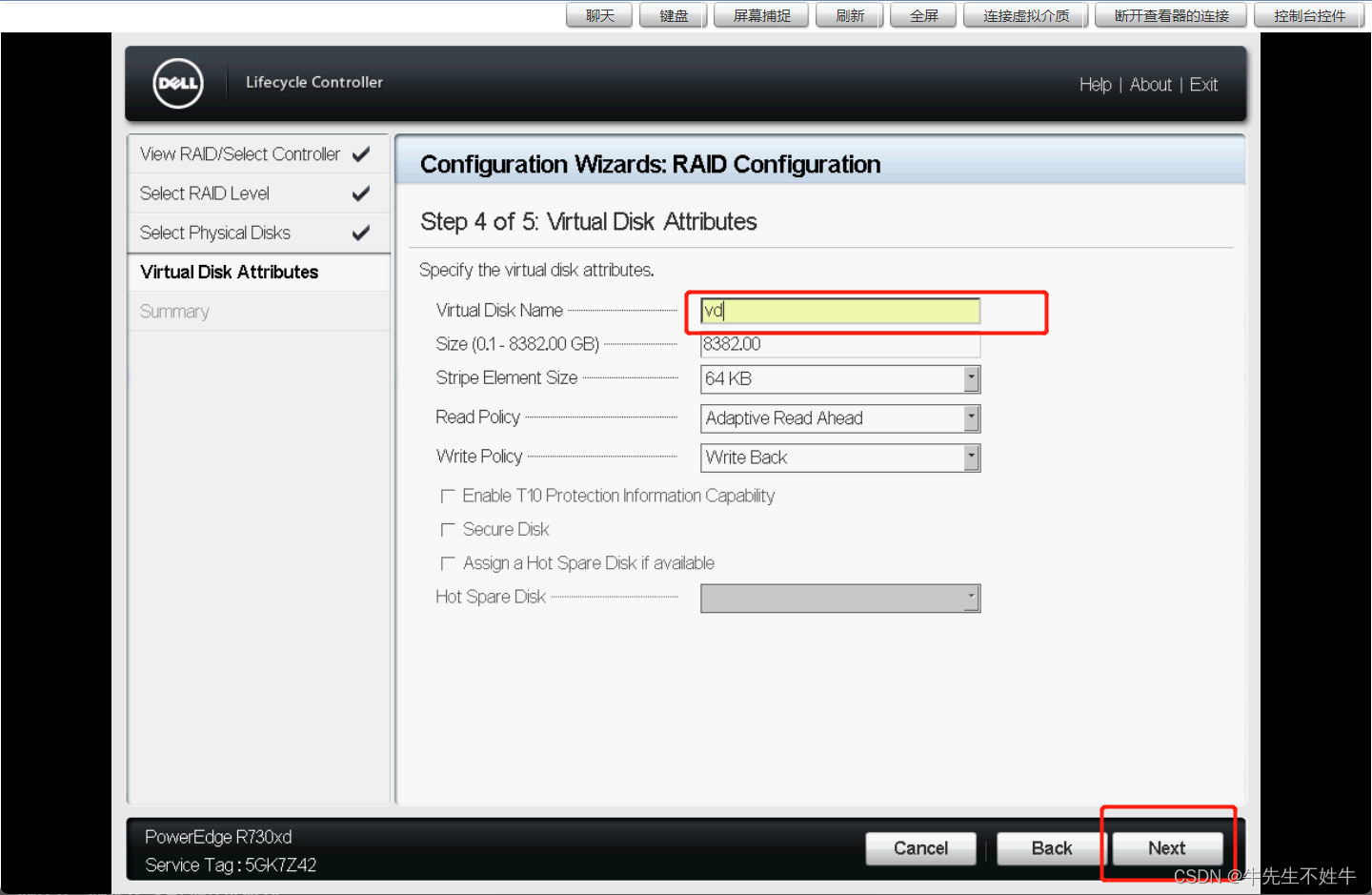Click the 'Lifecycle Controller' title text

[314, 83]
